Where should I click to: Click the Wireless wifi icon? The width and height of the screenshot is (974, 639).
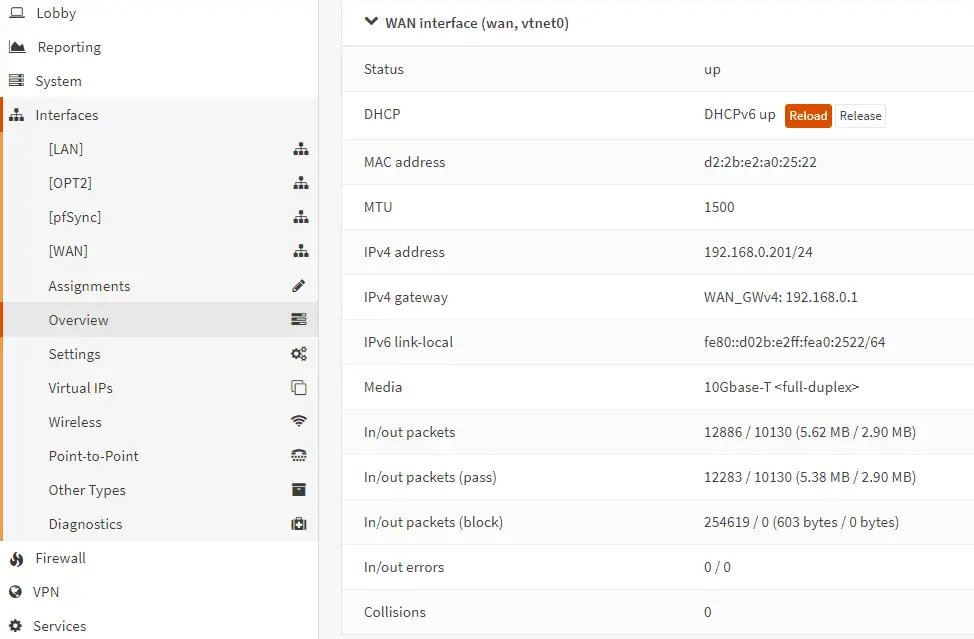pyautogui.click(x=299, y=421)
